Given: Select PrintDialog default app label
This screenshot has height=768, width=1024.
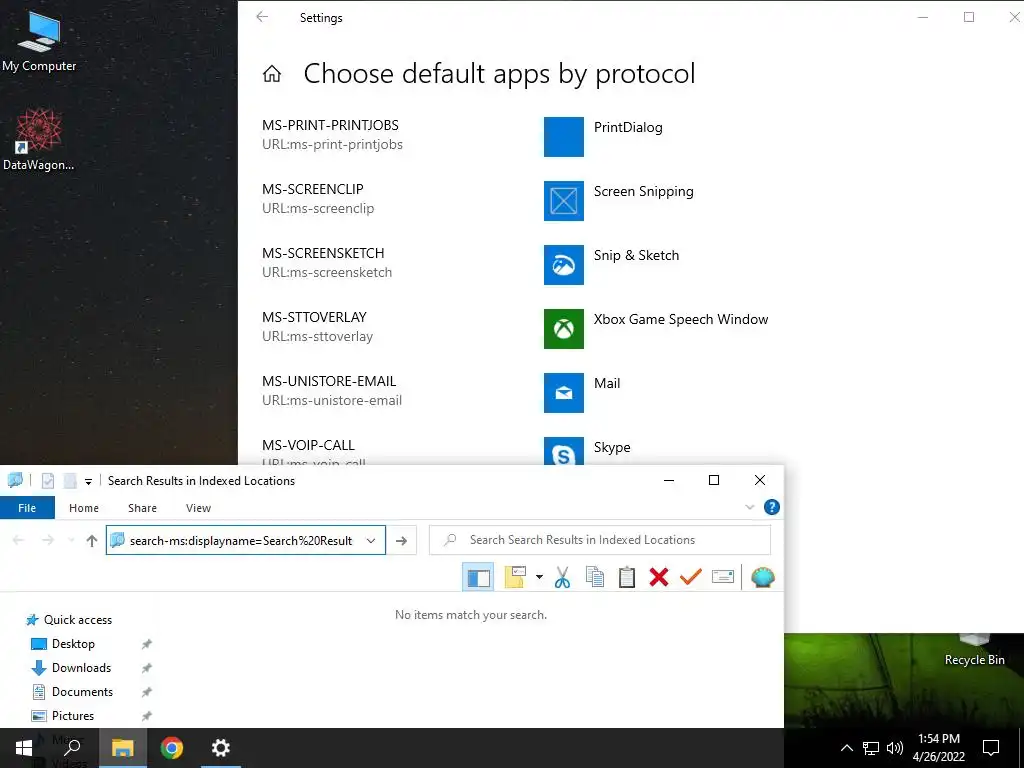Looking at the screenshot, I should tap(628, 127).
